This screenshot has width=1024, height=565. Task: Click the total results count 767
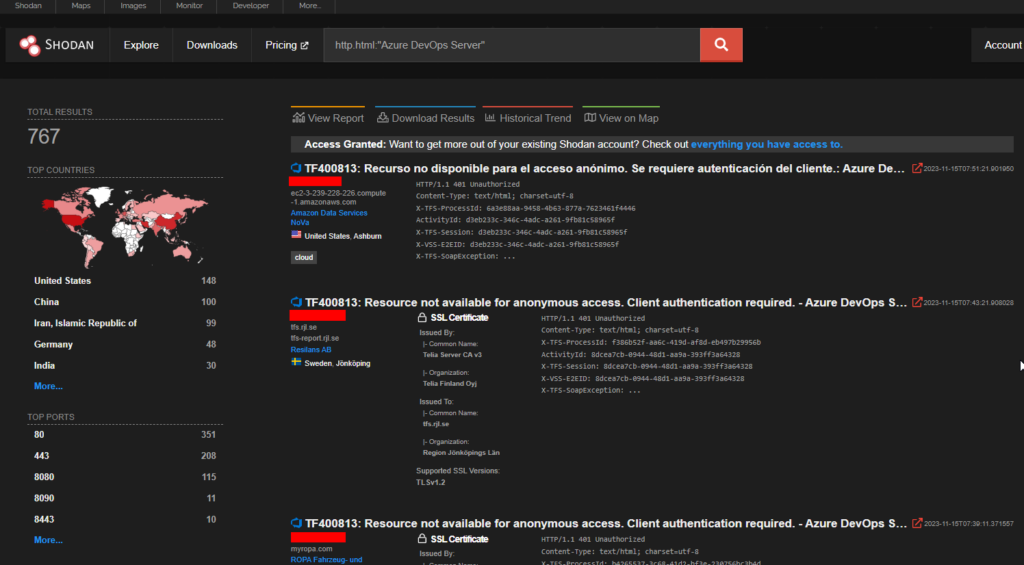point(44,137)
